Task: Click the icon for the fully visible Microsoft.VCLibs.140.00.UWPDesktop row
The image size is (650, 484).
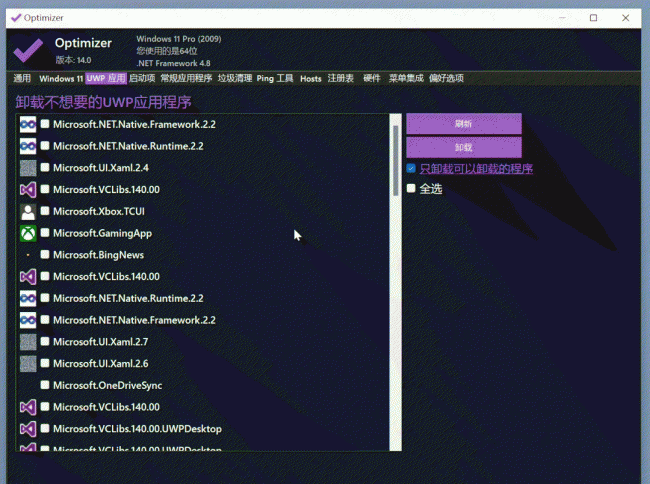Action: click(x=28, y=428)
